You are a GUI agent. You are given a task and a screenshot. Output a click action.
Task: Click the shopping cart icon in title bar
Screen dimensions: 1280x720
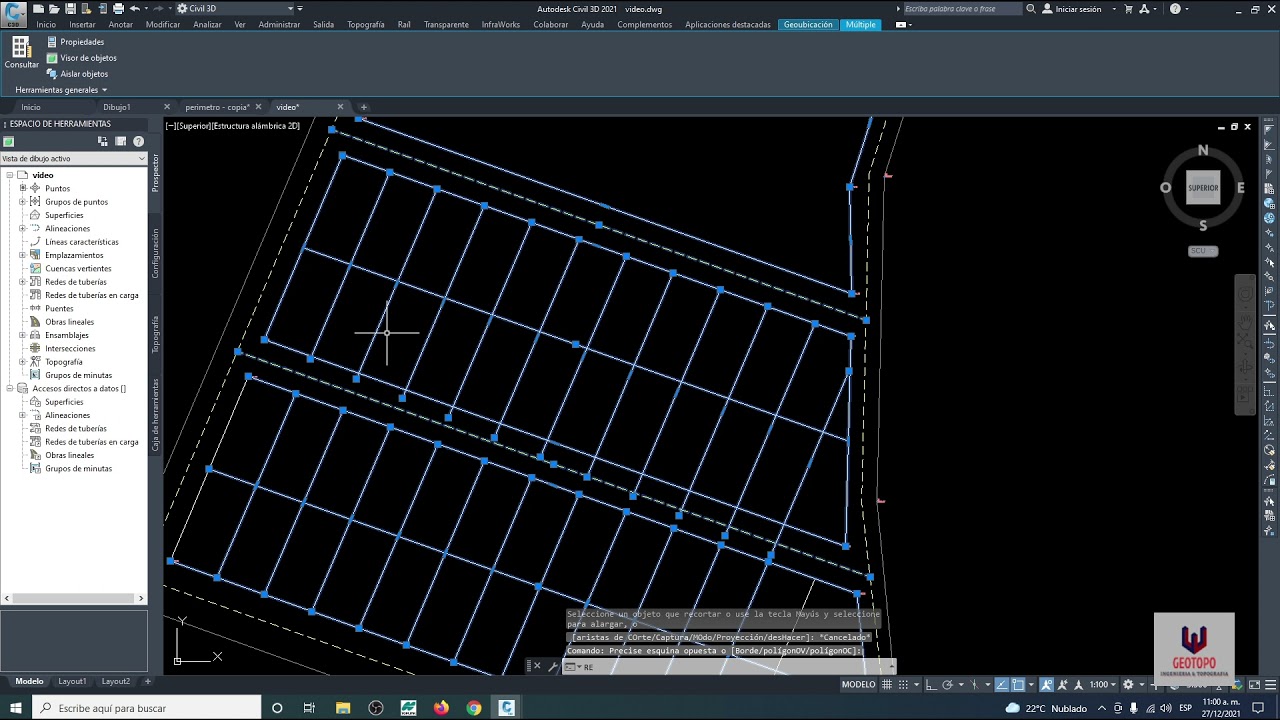[x=1128, y=9]
